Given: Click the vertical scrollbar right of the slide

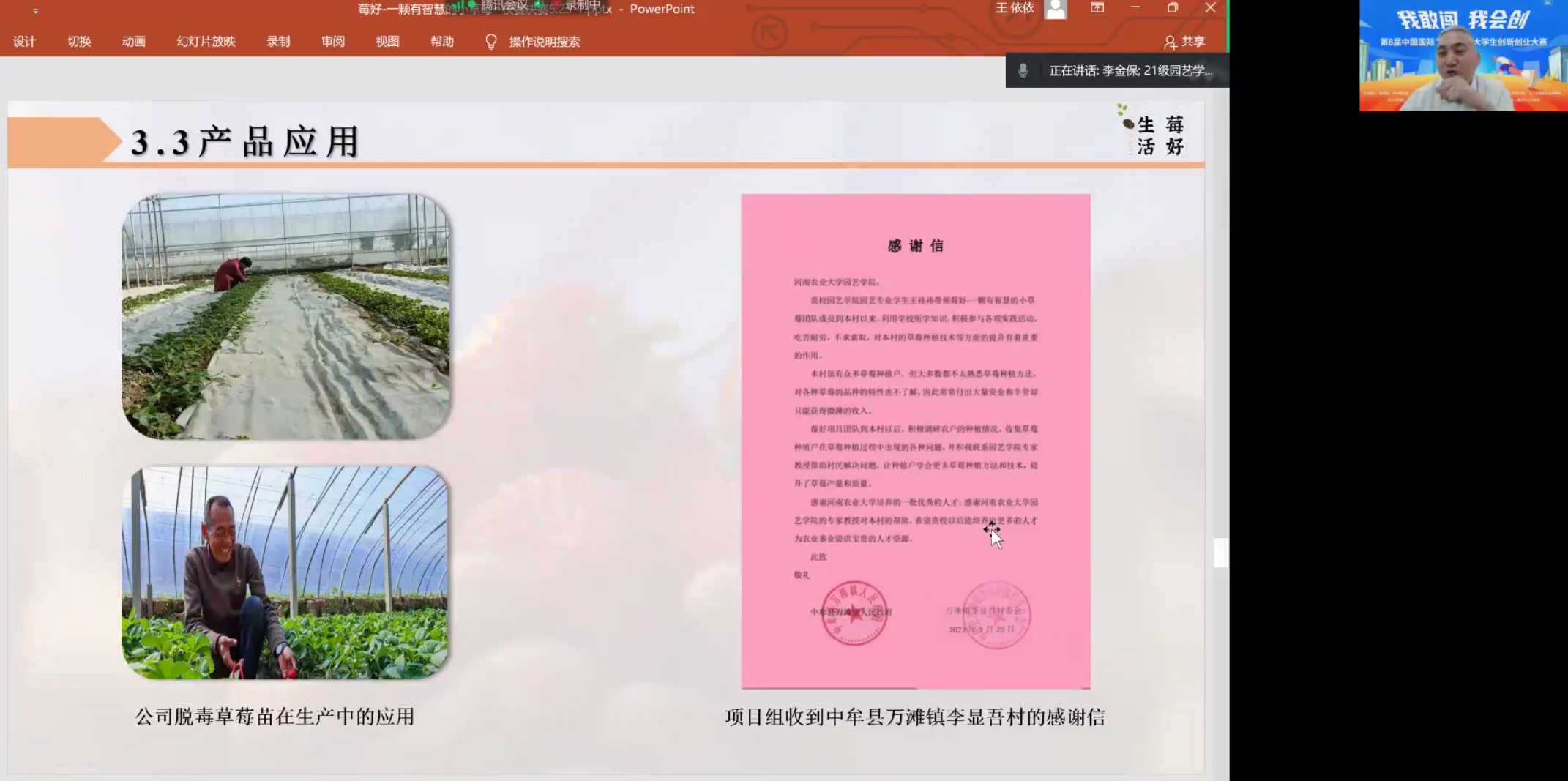Looking at the screenshot, I should pos(1220,554).
